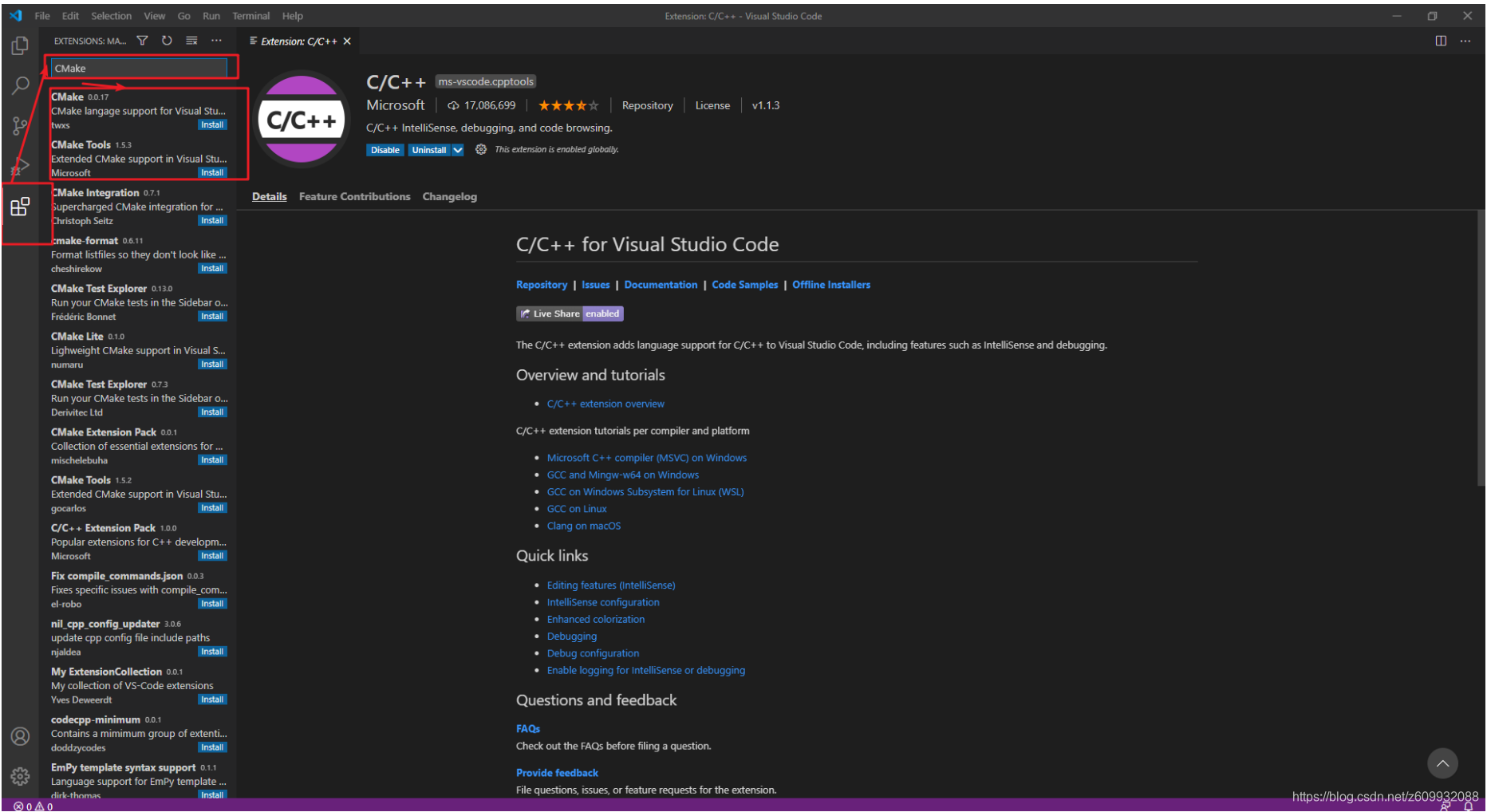Open the File menu
Image resolution: width=1487 pixels, height=812 pixels.
[42, 16]
